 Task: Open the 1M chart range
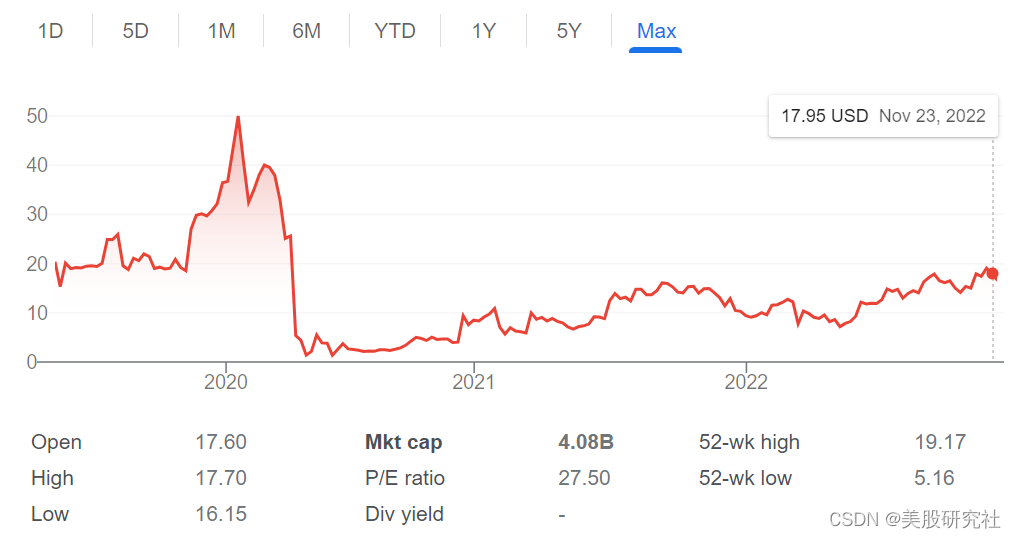(x=221, y=31)
